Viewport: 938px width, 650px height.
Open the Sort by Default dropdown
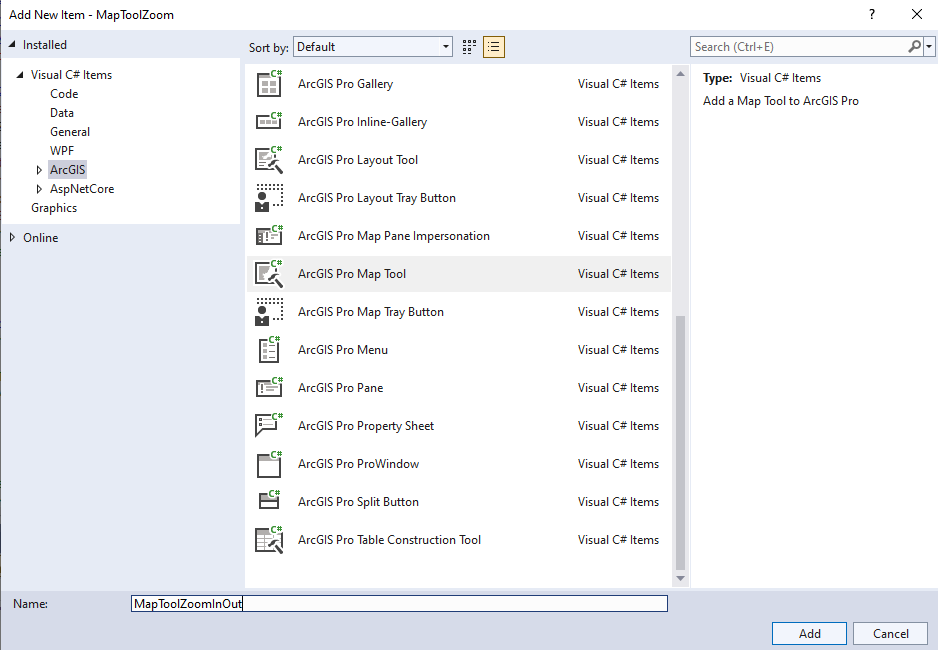pos(373,47)
